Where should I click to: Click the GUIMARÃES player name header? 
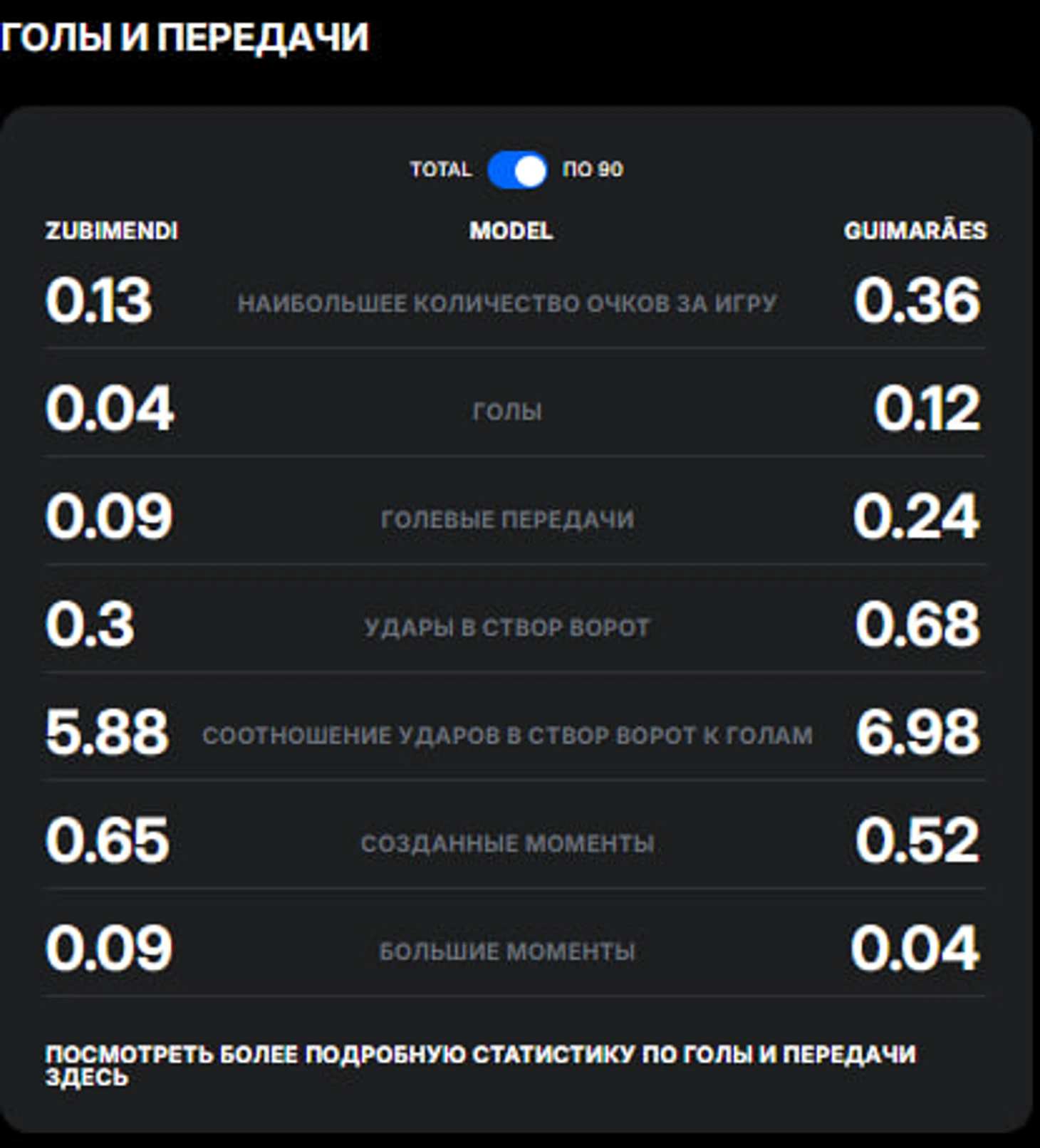pos(915,231)
